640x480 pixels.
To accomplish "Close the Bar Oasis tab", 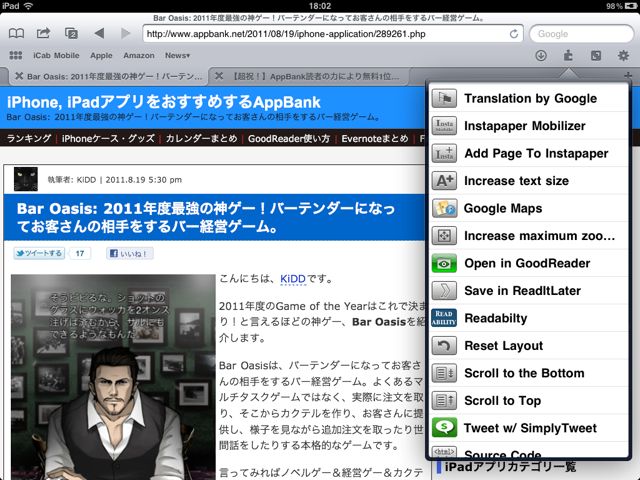I will tap(19, 76).
